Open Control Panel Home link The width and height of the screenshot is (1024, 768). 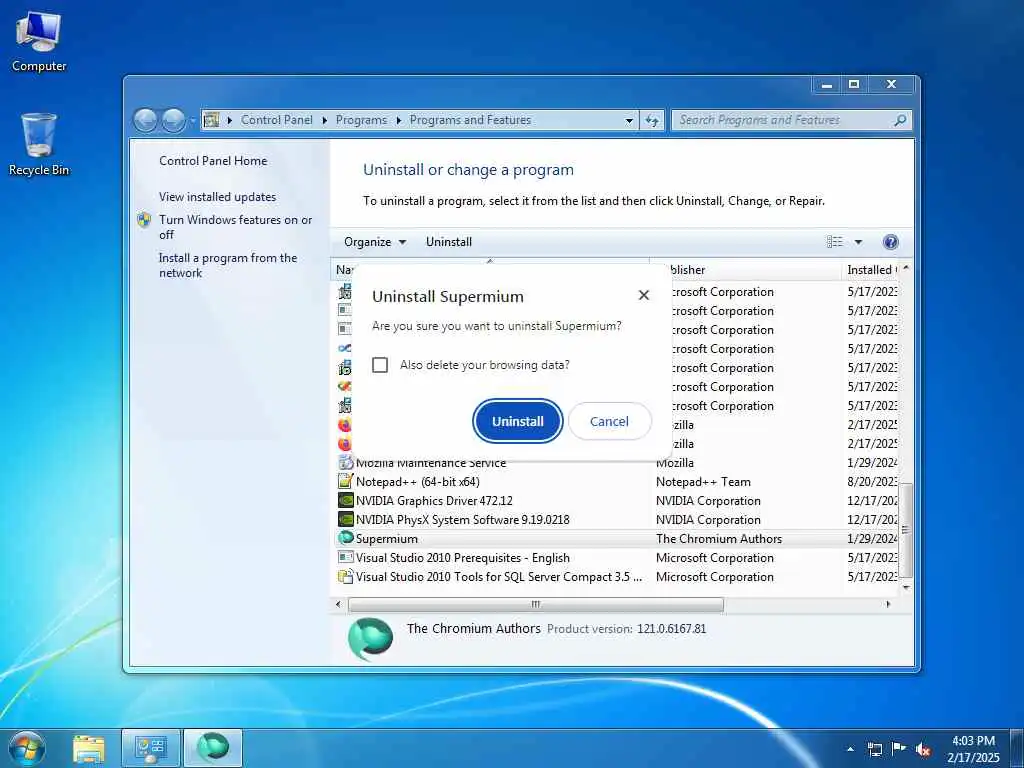click(213, 161)
